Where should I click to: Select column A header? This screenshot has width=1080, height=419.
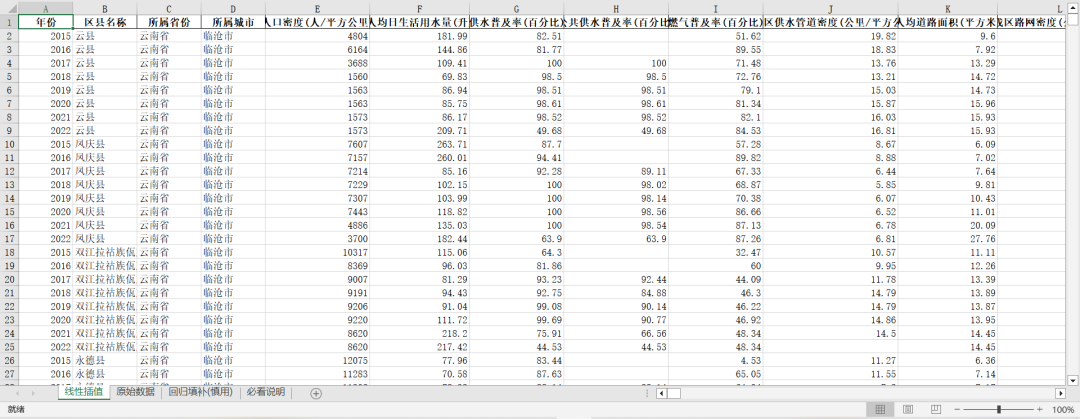tap(45, 8)
